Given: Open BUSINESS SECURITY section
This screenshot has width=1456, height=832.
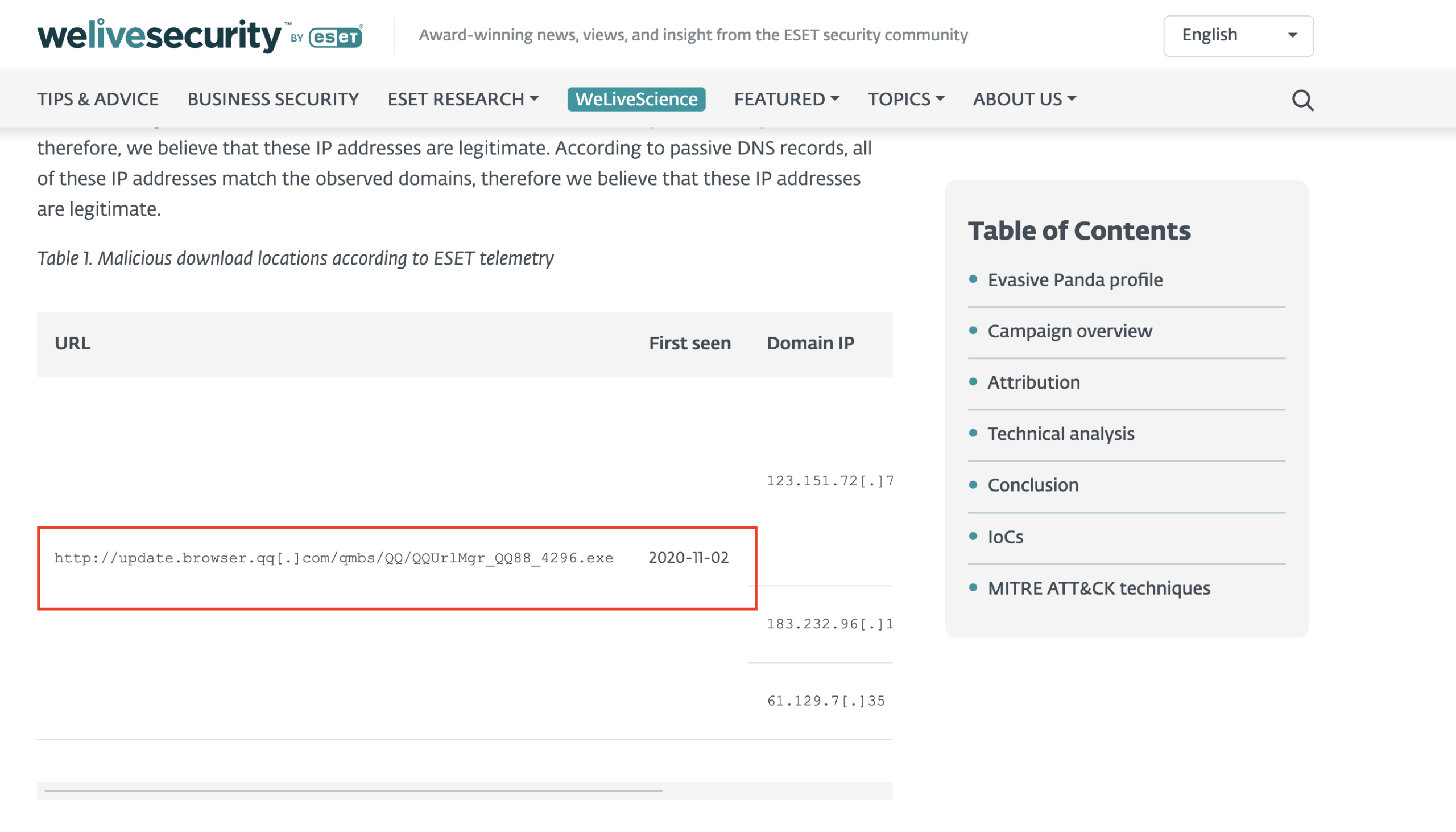Looking at the screenshot, I should pyautogui.click(x=273, y=100).
